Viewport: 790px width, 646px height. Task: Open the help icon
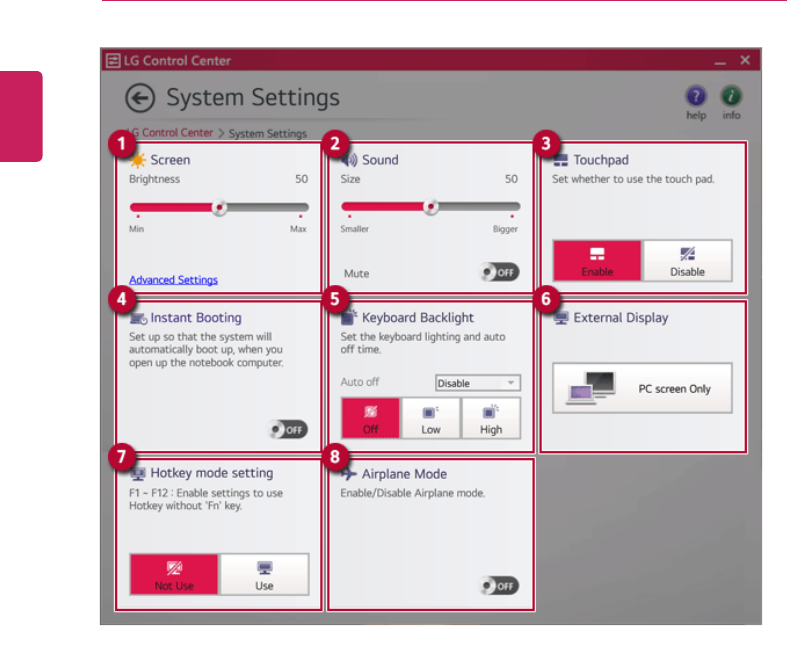click(x=696, y=97)
